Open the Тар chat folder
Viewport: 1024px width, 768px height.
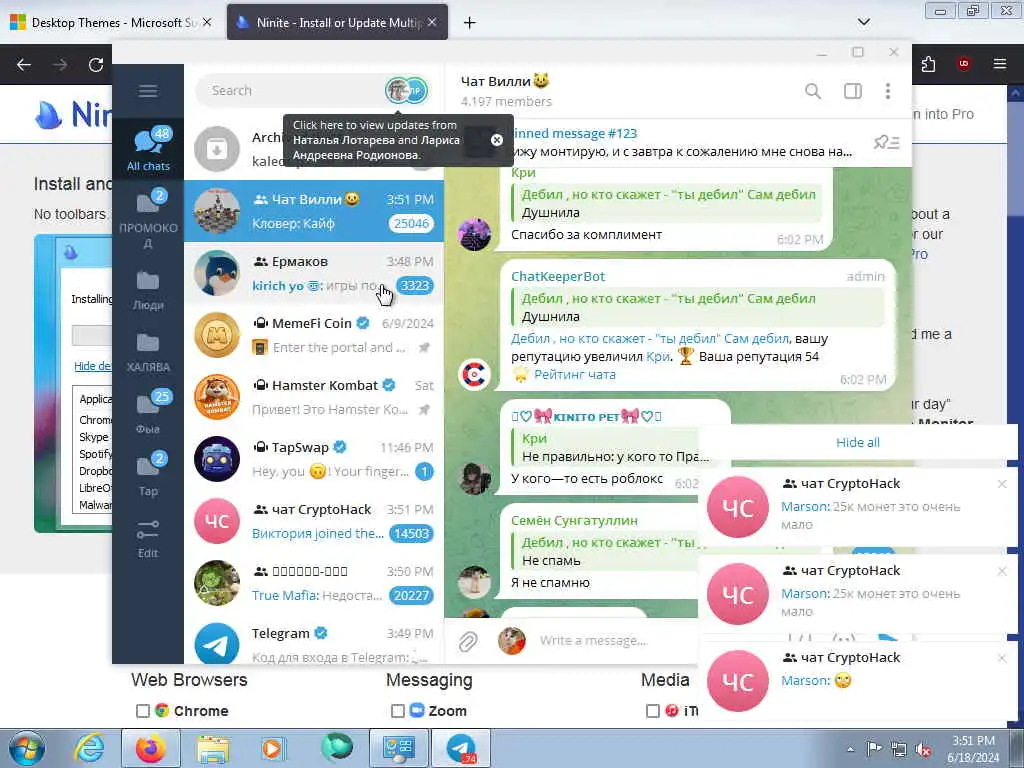tap(148, 476)
